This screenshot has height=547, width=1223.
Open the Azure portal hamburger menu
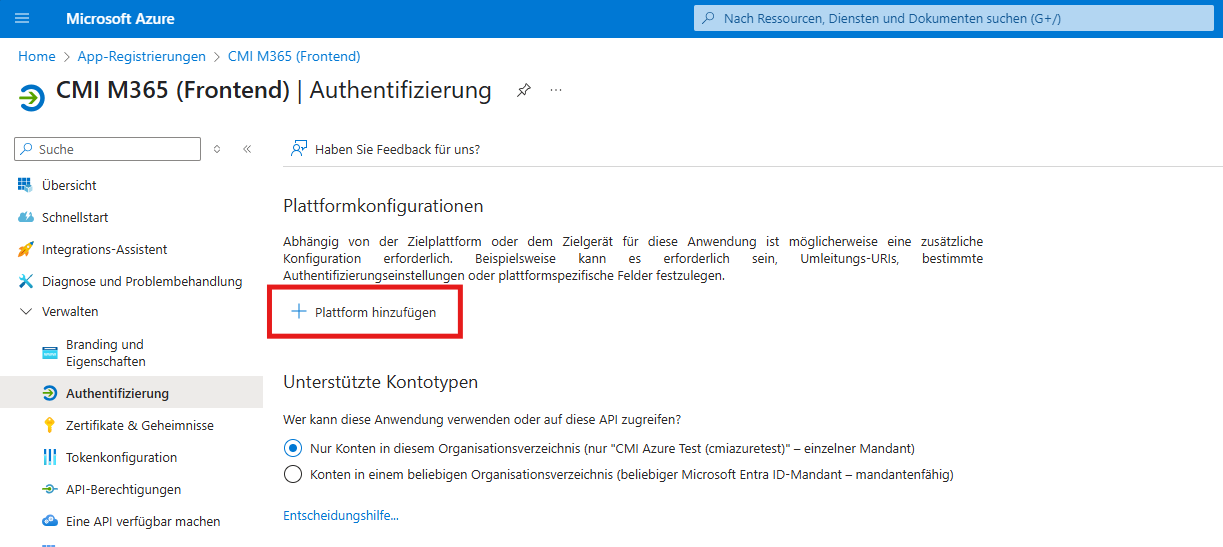pos(23,19)
